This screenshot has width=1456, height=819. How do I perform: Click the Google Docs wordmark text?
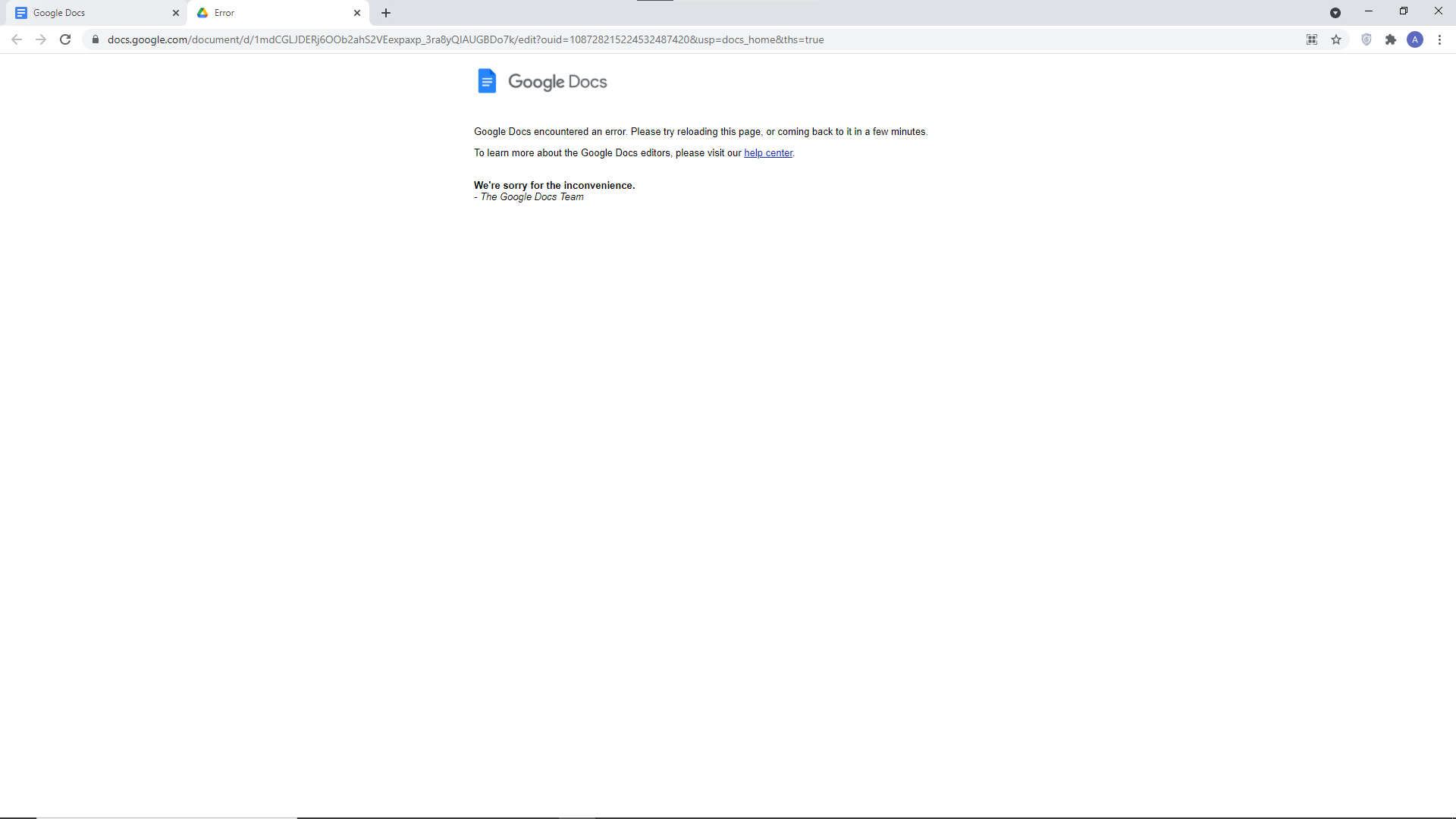[x=557, y=82]
